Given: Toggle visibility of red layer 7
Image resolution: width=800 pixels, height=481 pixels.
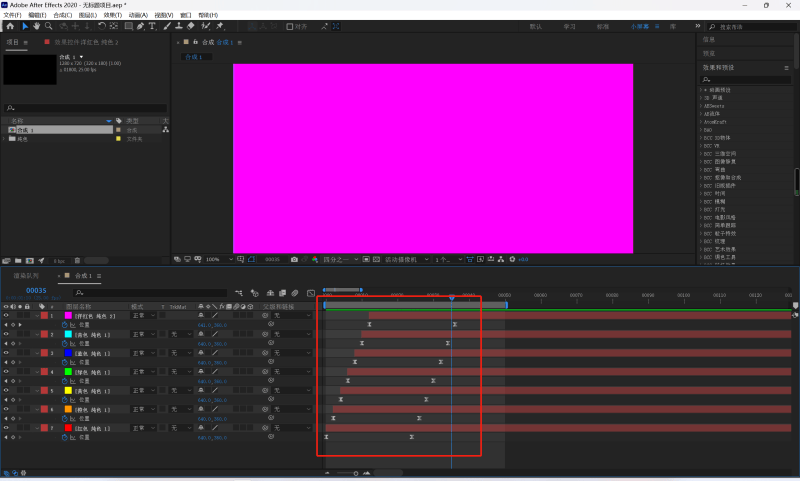Looking at the screenshot, I should 6,428.
